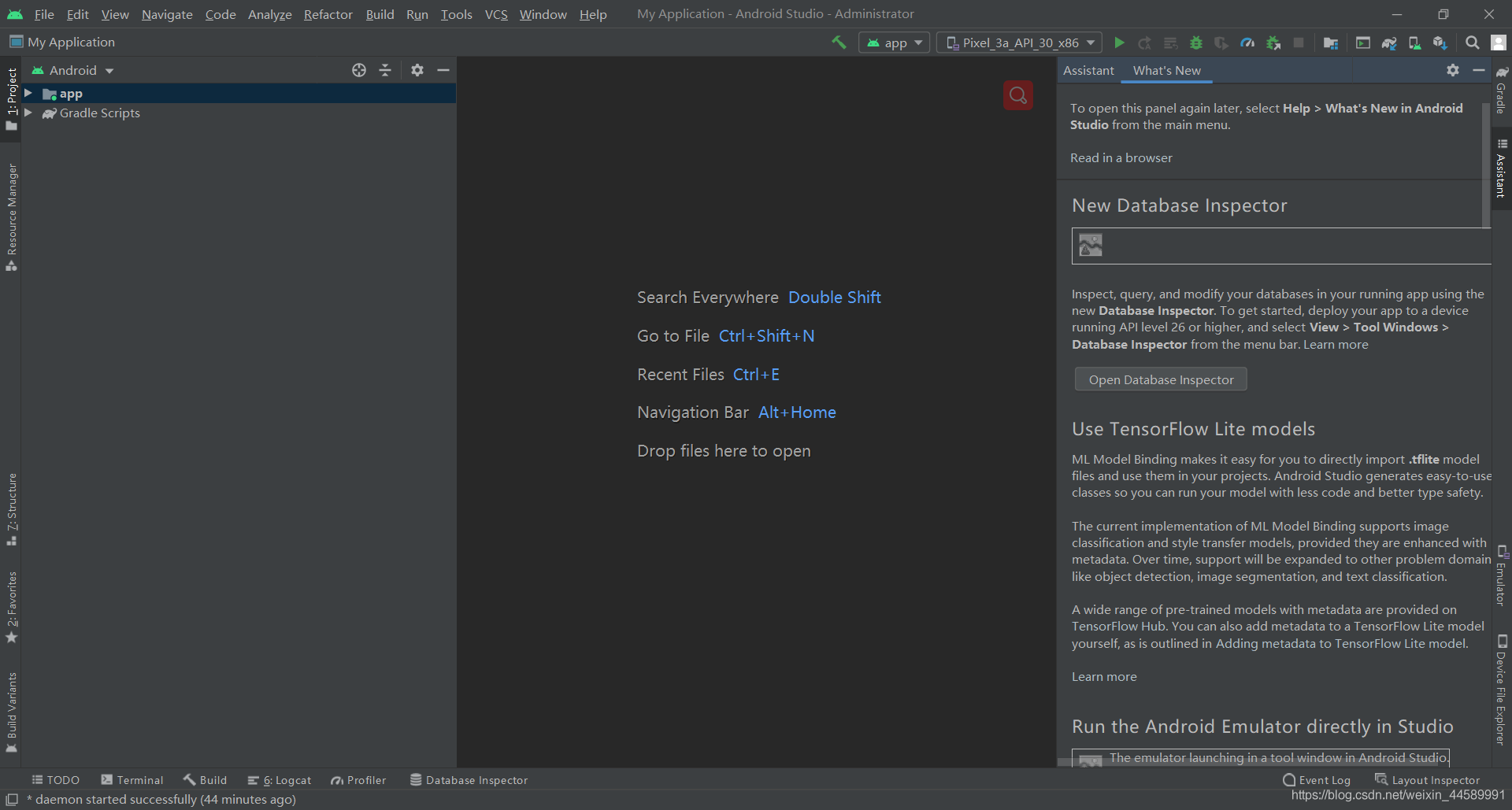Open the TODO tool window
The height and width of the screenshot is (810, 1512).
(x=55, y=780)
